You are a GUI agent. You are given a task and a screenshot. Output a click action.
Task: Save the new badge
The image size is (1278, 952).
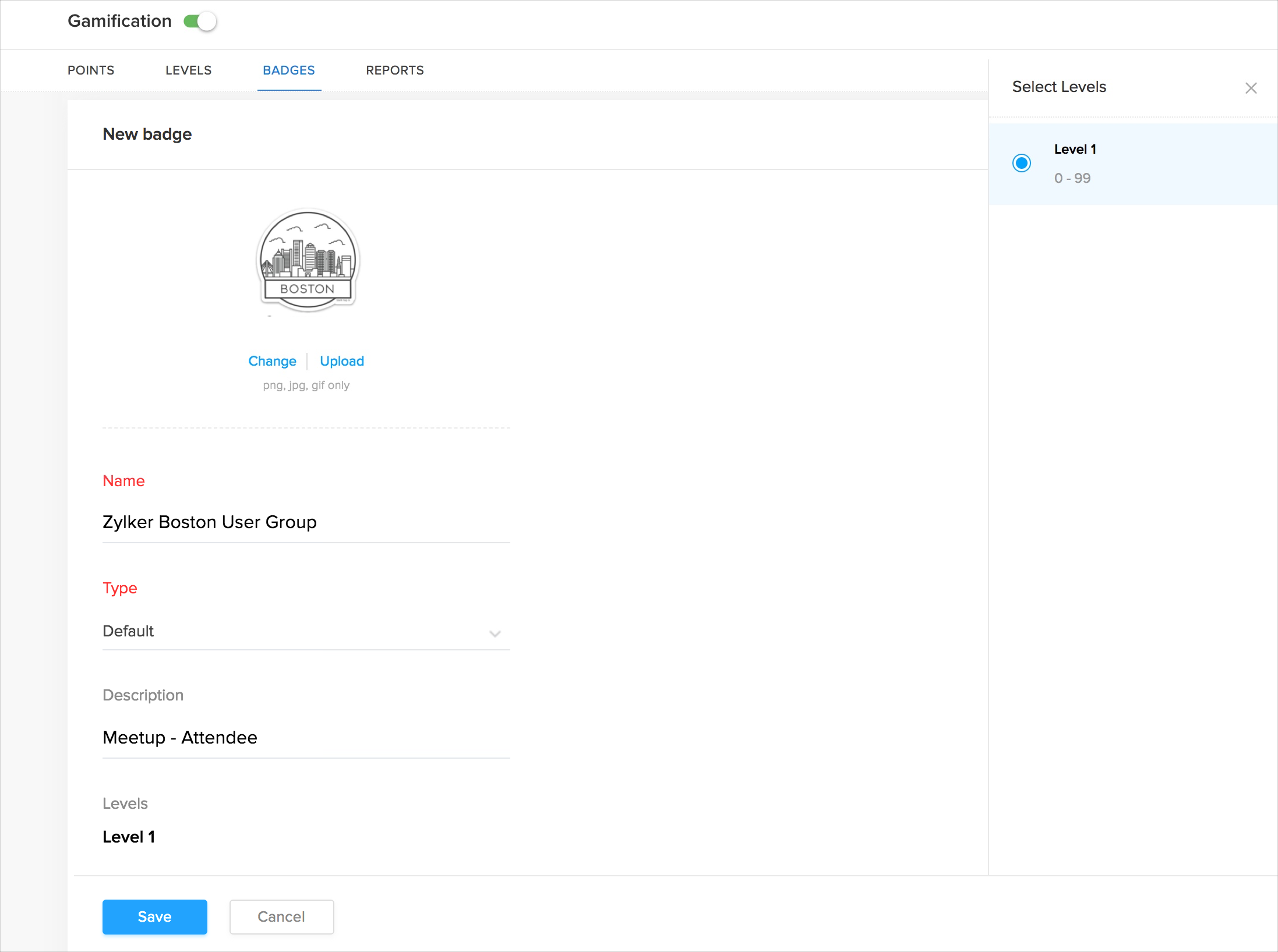click(x=154, y=916)
